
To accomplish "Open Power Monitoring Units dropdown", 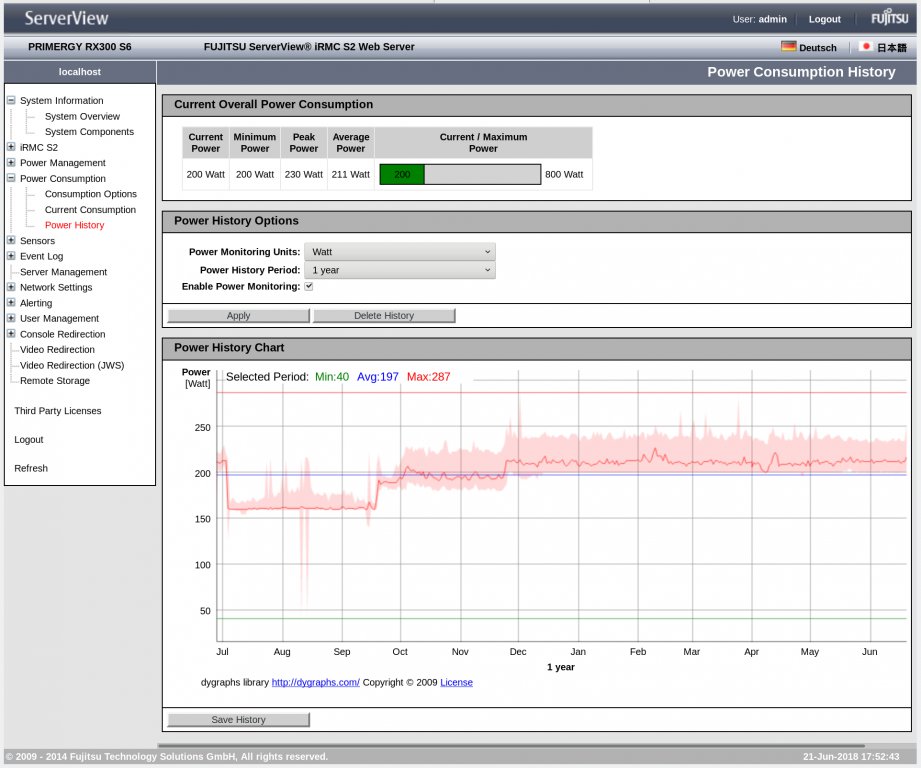I will click(399, 252).
